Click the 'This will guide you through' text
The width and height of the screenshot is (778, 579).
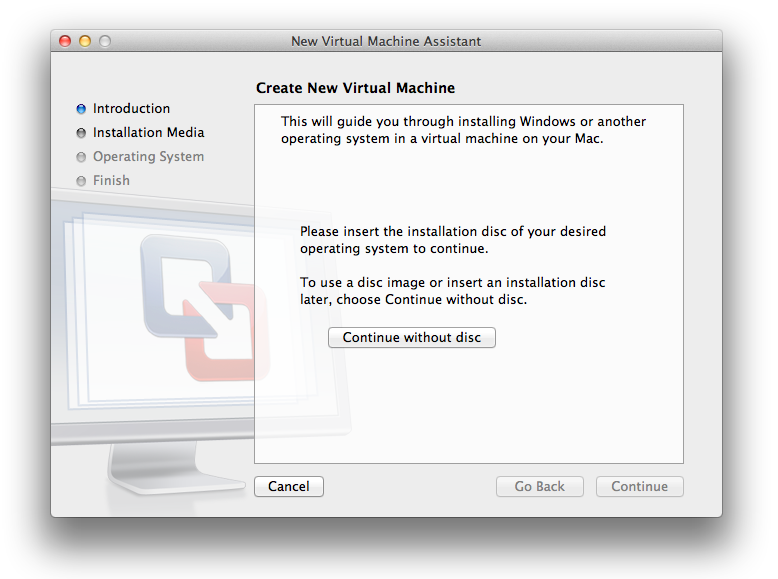click(463, 130)
